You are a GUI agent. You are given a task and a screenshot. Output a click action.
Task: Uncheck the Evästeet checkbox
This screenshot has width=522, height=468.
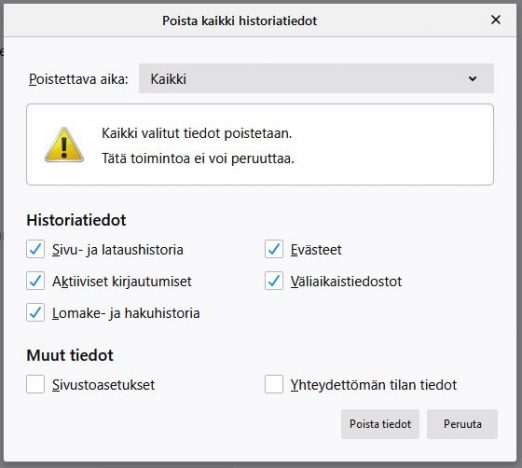(274, 249)
